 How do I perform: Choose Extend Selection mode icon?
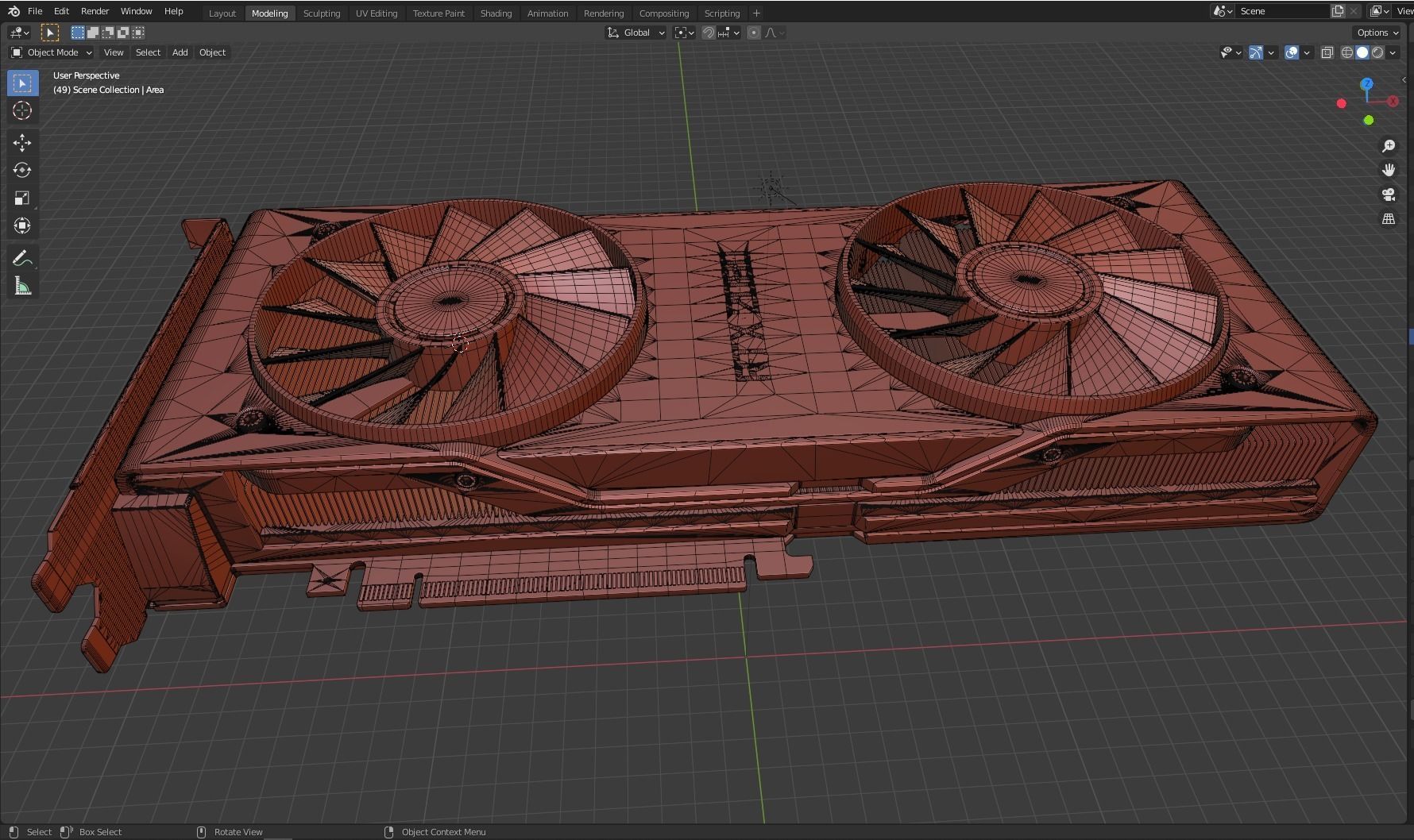coord(92,33)
